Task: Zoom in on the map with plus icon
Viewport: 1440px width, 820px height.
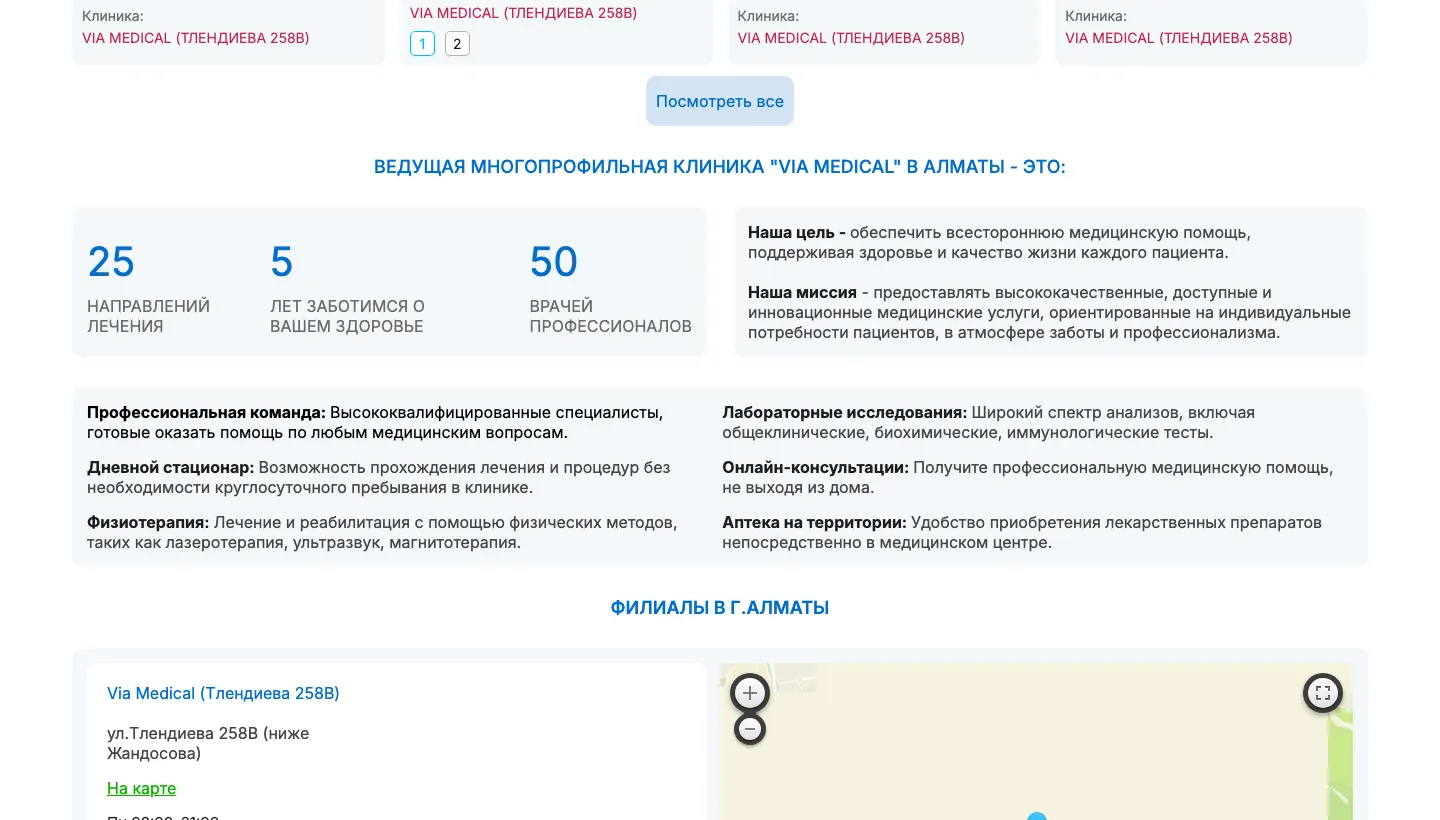Action: click(750, 692)
